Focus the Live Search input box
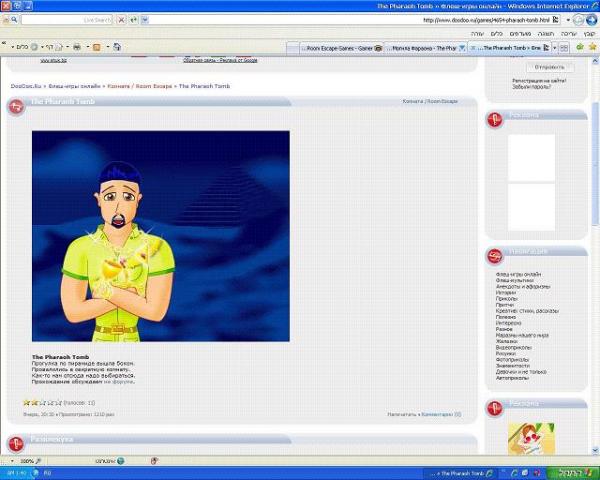Screen dimensions: 600x480 [66, 20]
